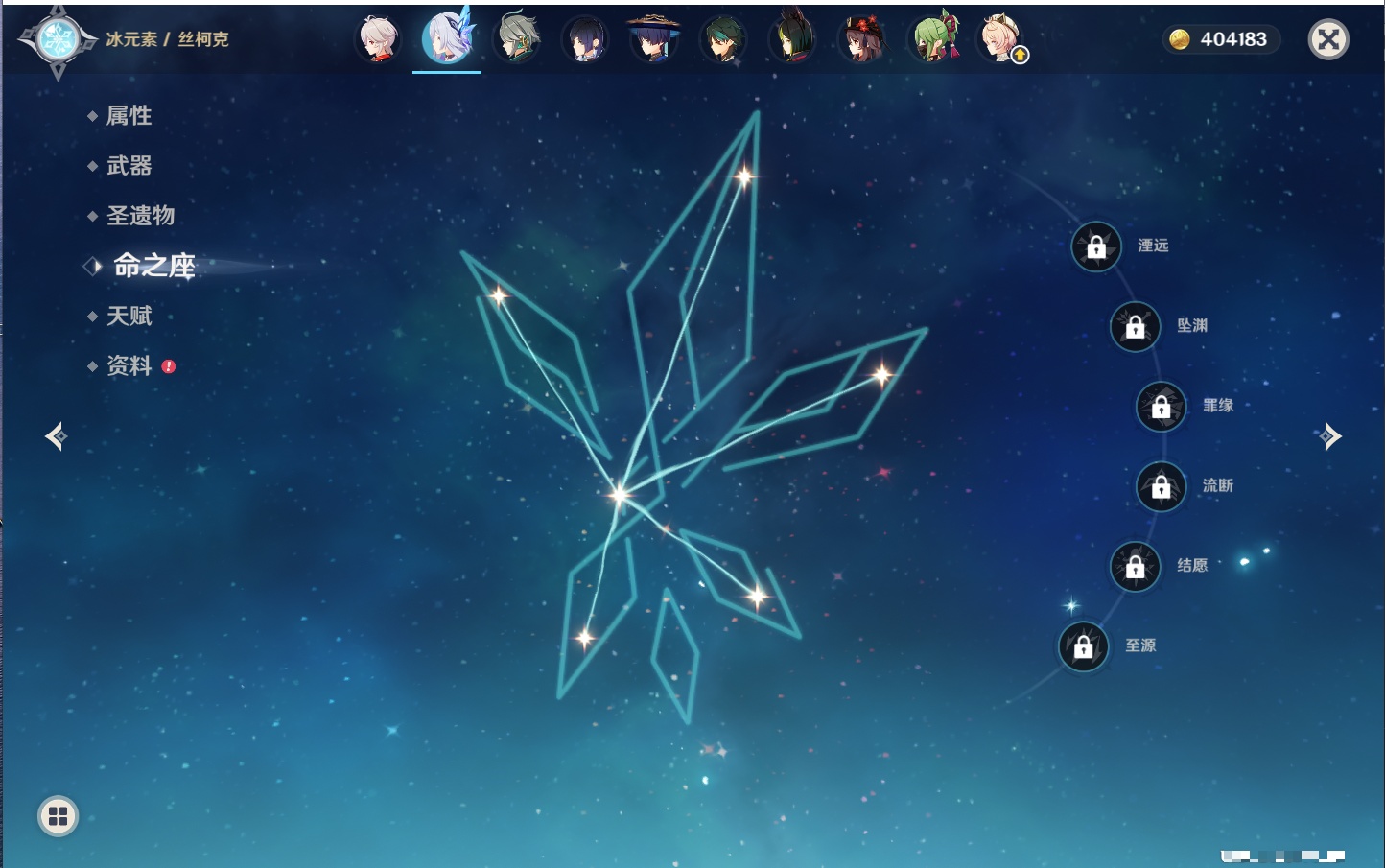Click the Mora coin icon
Screen dimensions: 1385x868
coord(1180,39)
